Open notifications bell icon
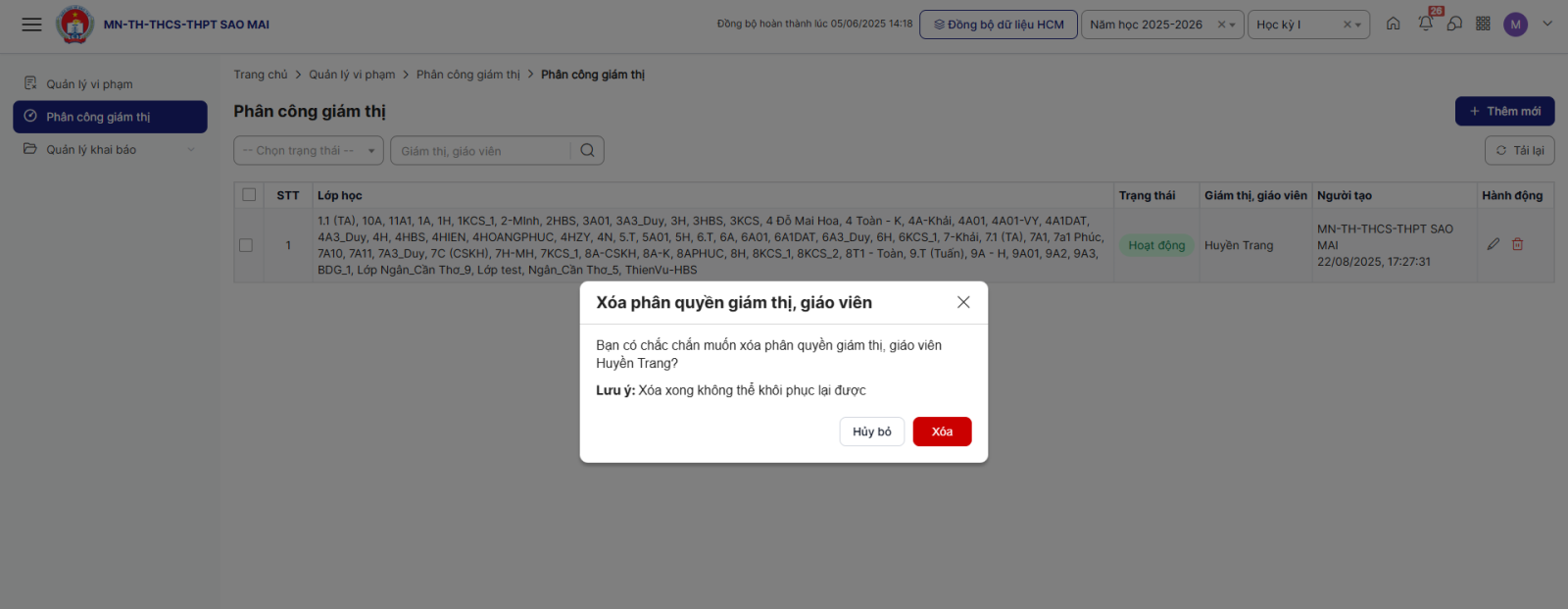Screen dimensions: 1568x609 tap(1425, 24)
